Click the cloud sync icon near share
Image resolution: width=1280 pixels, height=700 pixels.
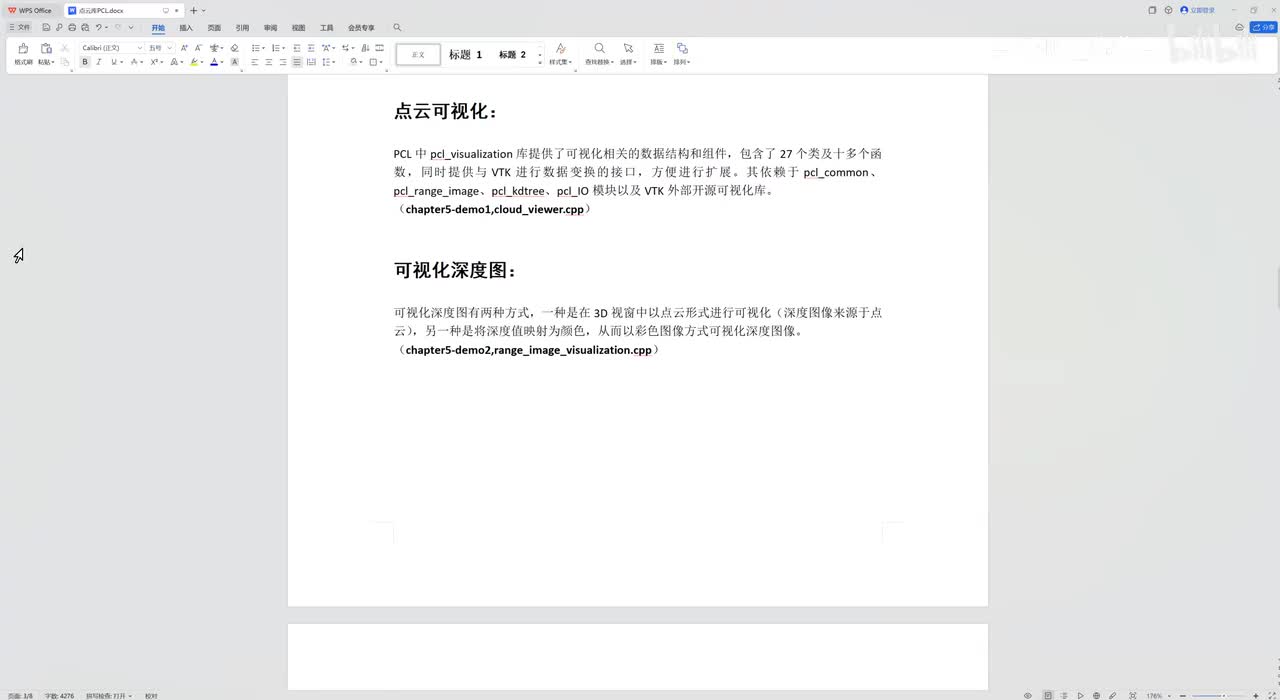pyautogui.click(x=1239, y=28)
